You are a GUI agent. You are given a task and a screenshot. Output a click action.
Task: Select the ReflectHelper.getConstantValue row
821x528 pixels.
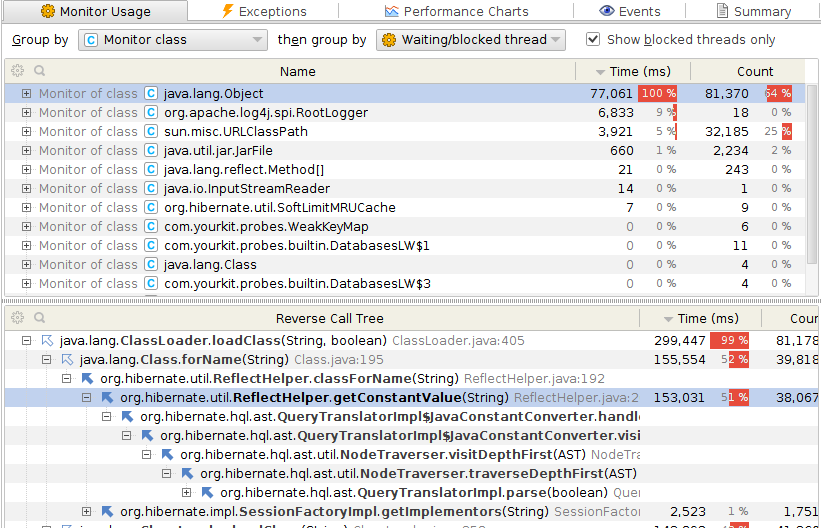click(x=315, y=398)
